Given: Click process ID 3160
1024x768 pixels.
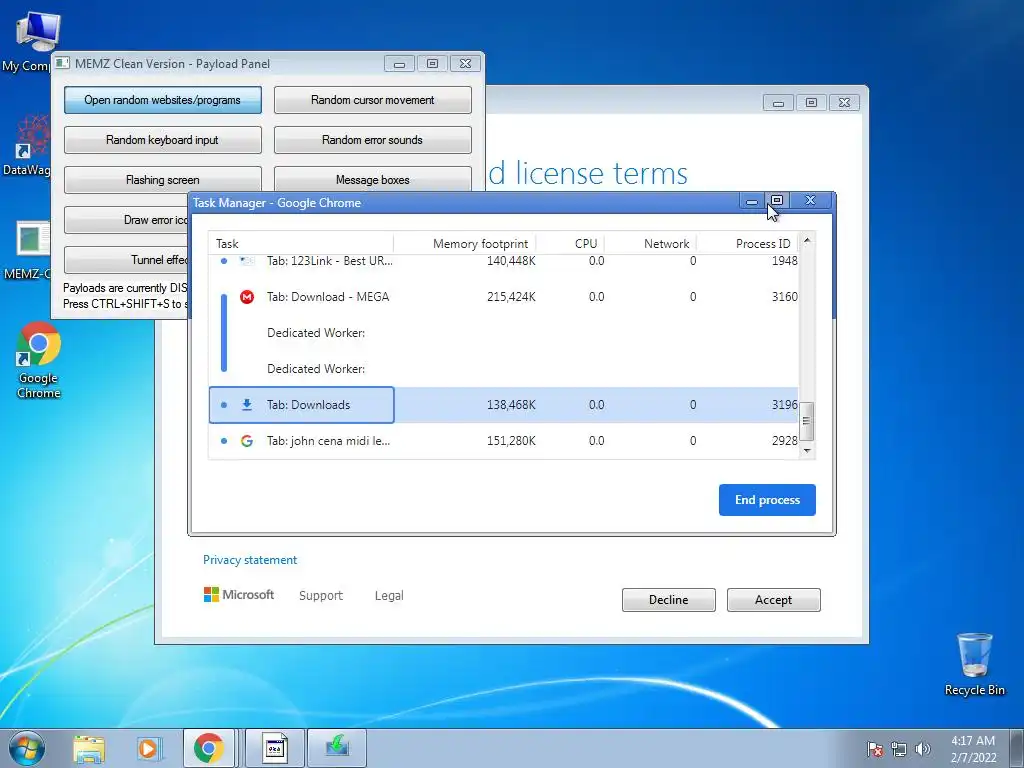Looking at the screenshot, I should coord(784,297).
